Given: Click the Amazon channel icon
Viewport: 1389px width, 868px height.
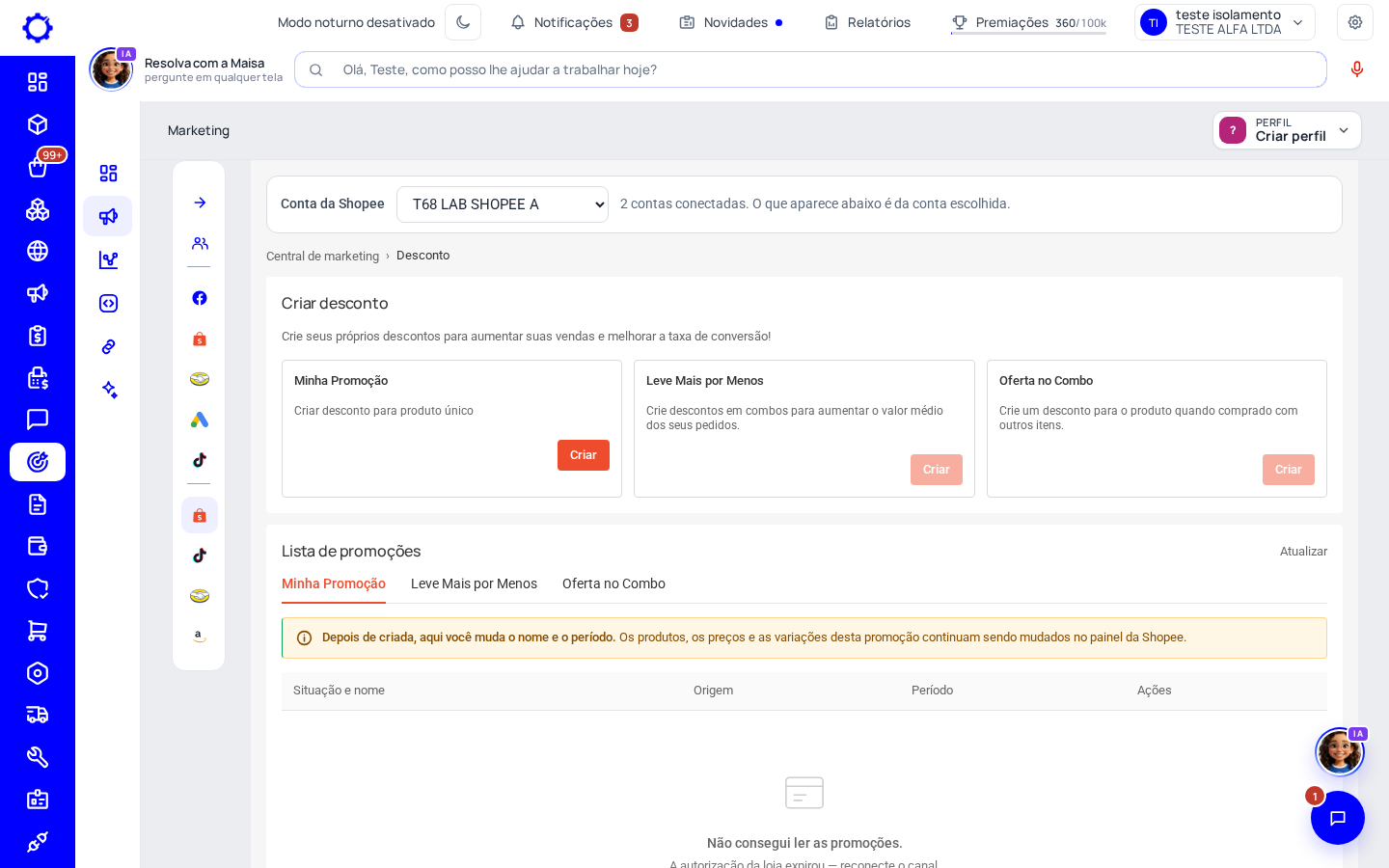Looking at the screenshot, I should 200,637.
